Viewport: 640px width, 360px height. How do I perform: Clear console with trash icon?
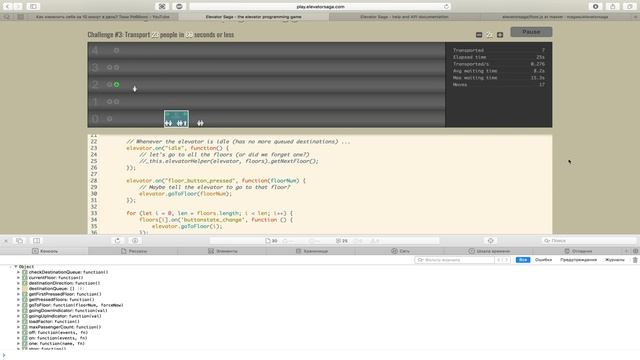point(635,260)
